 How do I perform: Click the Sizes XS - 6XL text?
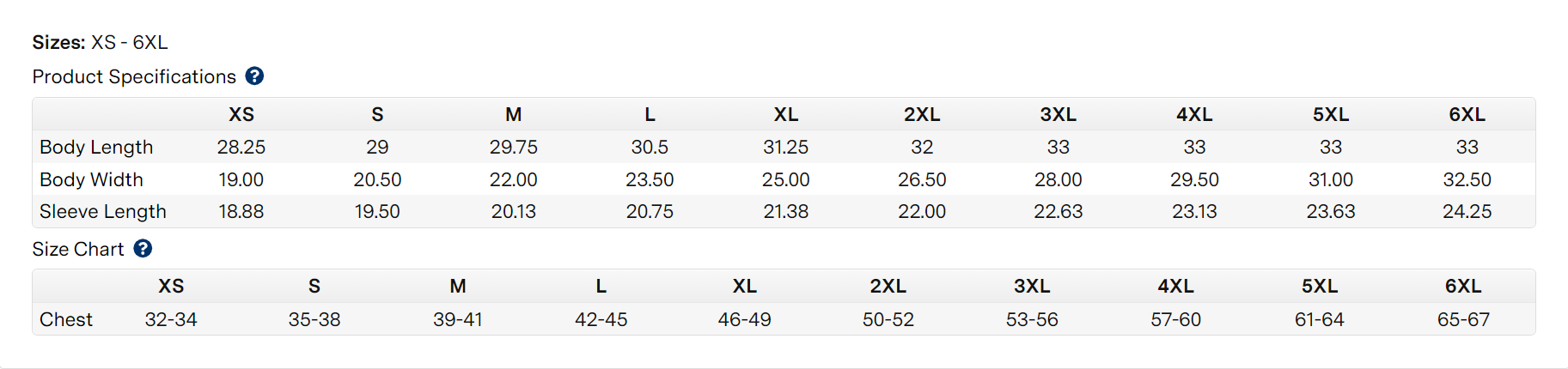[x=100, y=42]
